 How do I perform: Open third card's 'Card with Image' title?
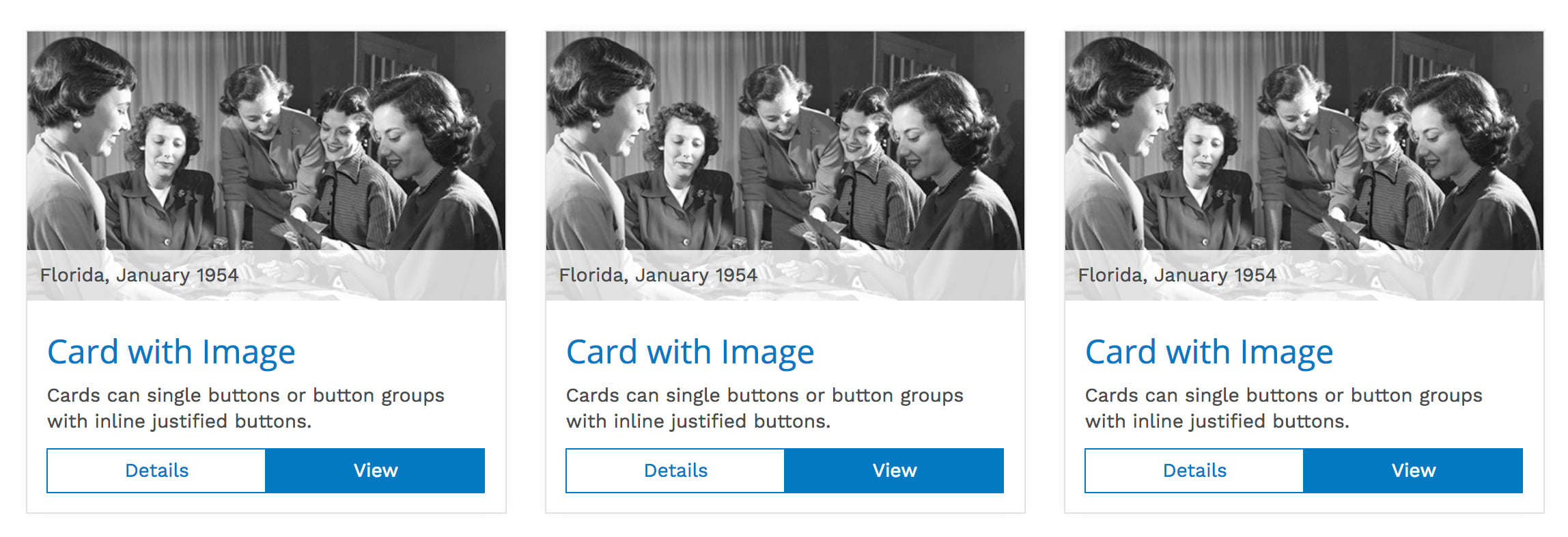coord(1209,353)
